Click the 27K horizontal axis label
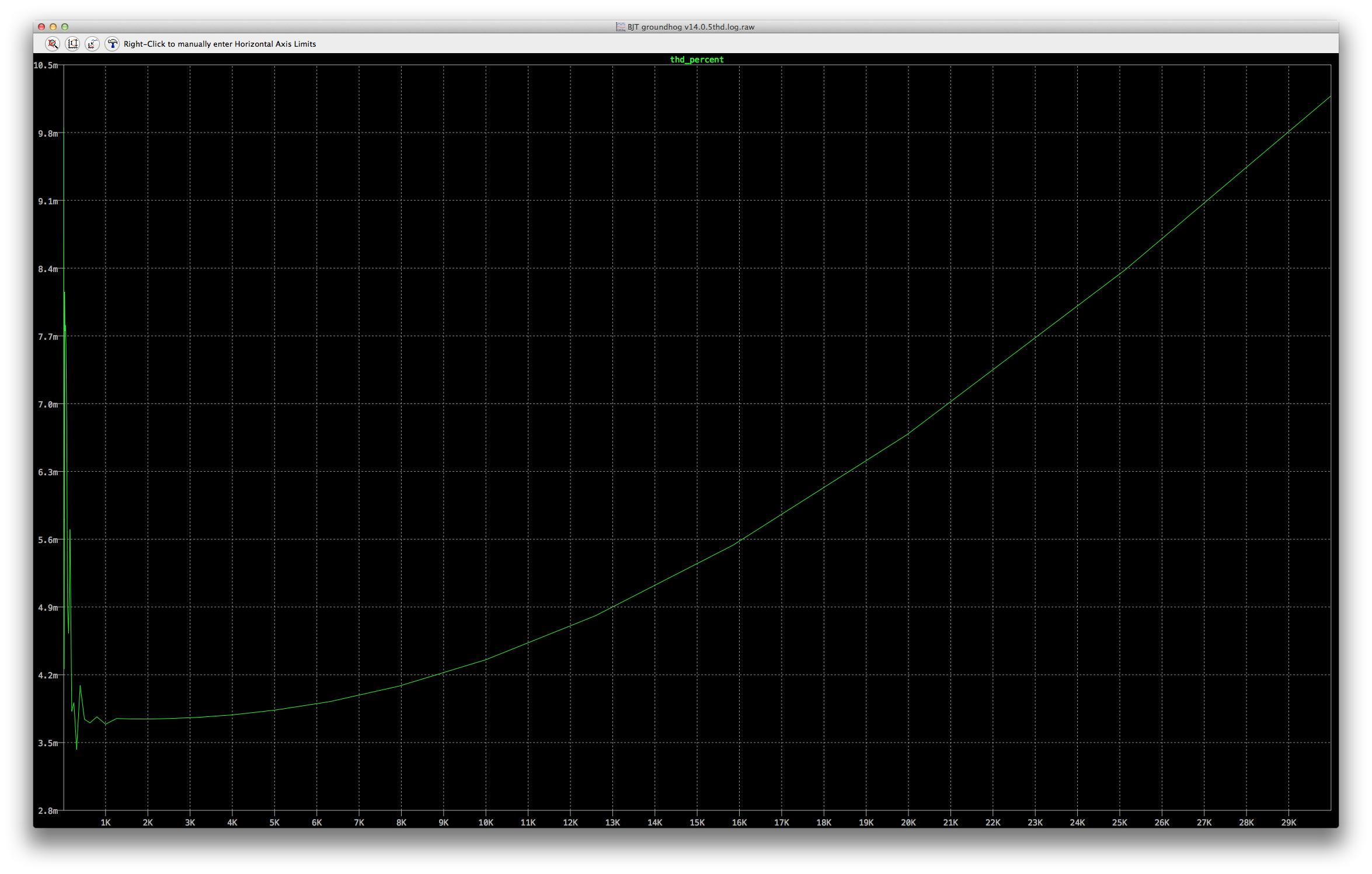This screenshot has height=874, width=1372. pos(1204,823)
